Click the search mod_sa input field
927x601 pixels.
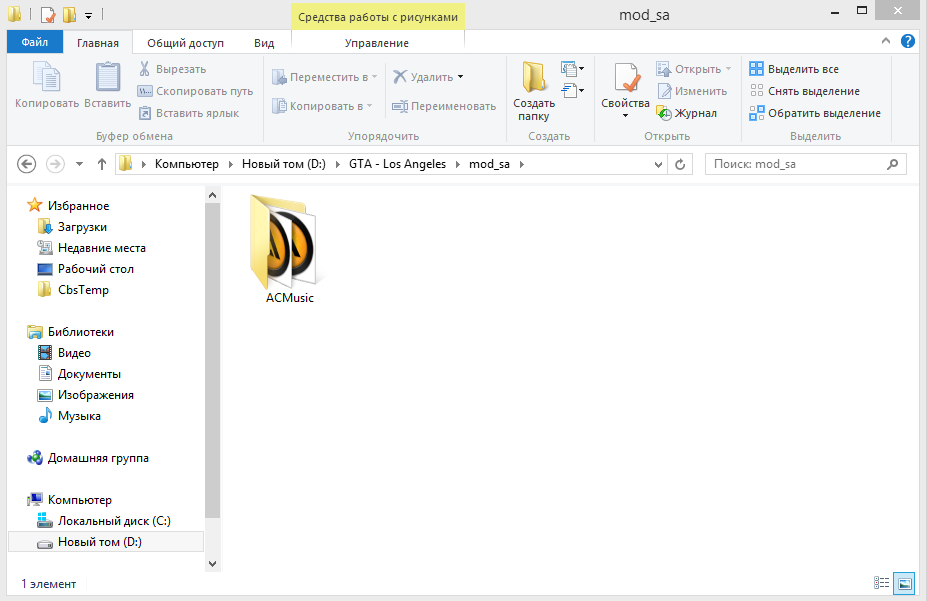click(x=797, y=164)
